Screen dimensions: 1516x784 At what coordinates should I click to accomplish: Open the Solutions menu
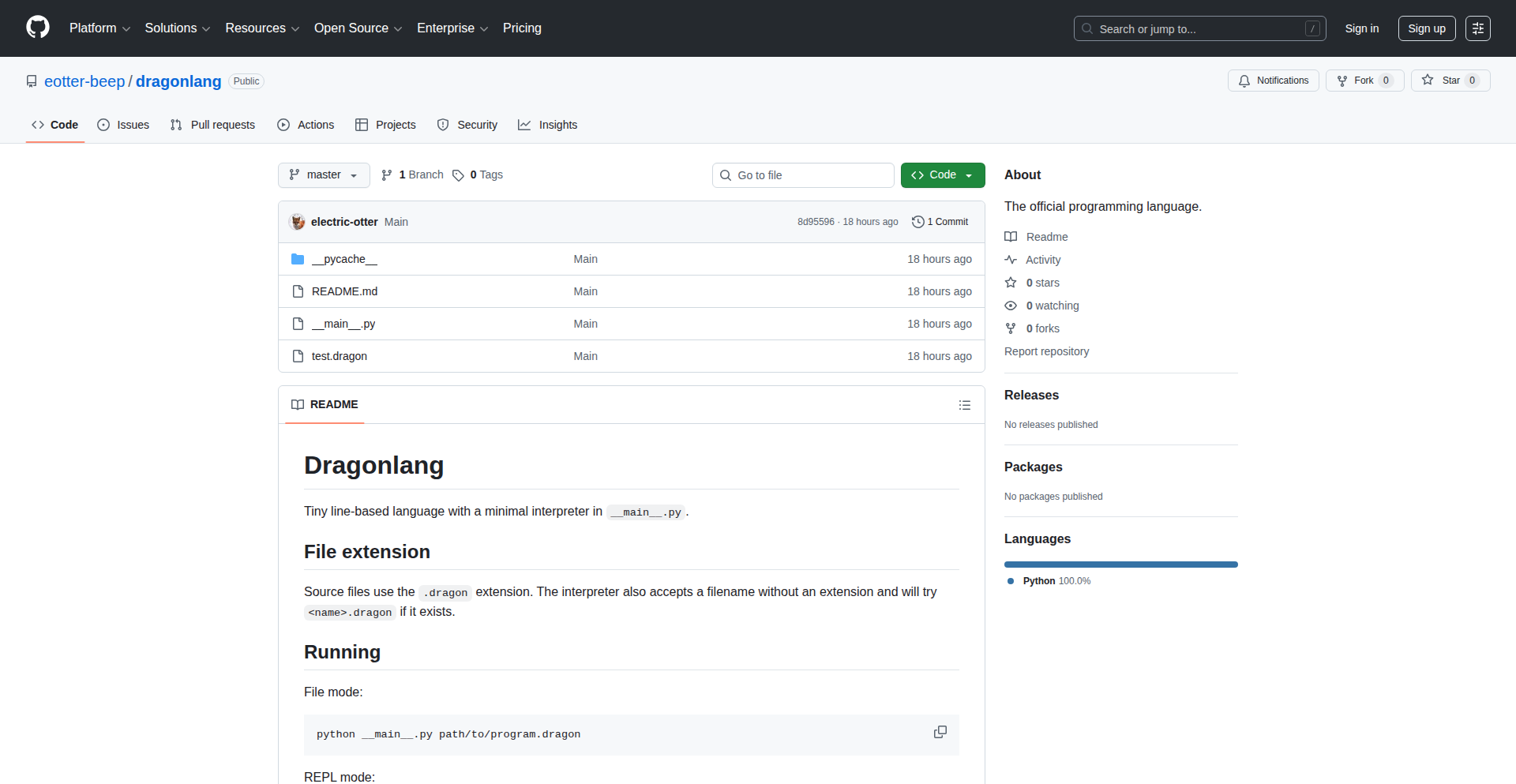point(177,28)
